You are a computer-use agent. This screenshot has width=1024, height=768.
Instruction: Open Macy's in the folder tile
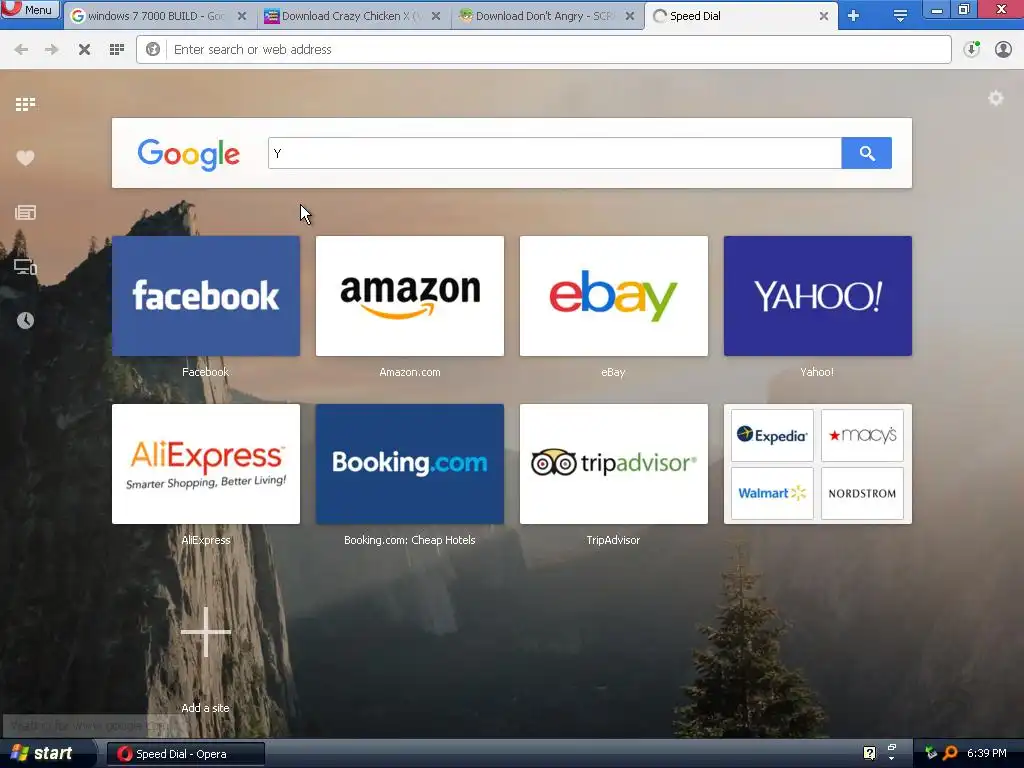tap(862, 435)
